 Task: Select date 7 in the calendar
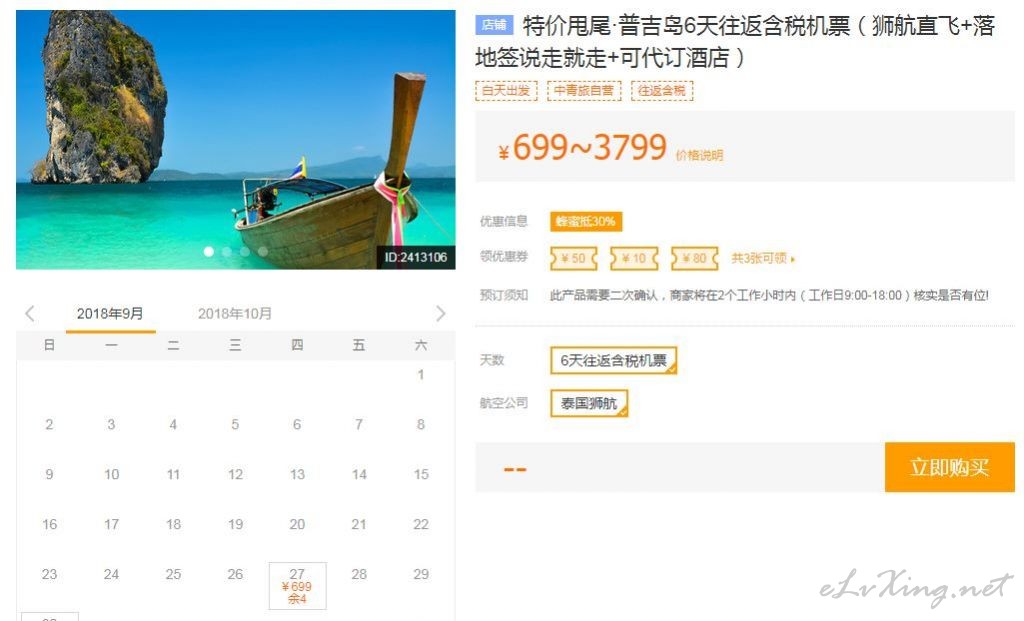(359, 424)
